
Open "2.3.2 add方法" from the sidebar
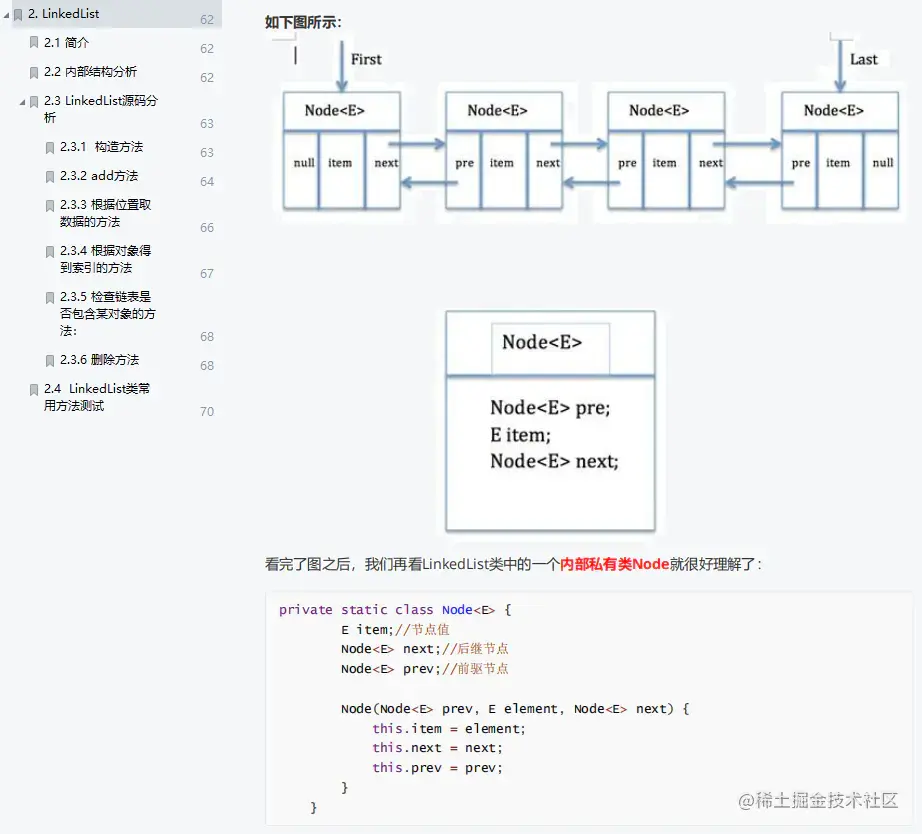pyautogui.click(x=100, y=176)
